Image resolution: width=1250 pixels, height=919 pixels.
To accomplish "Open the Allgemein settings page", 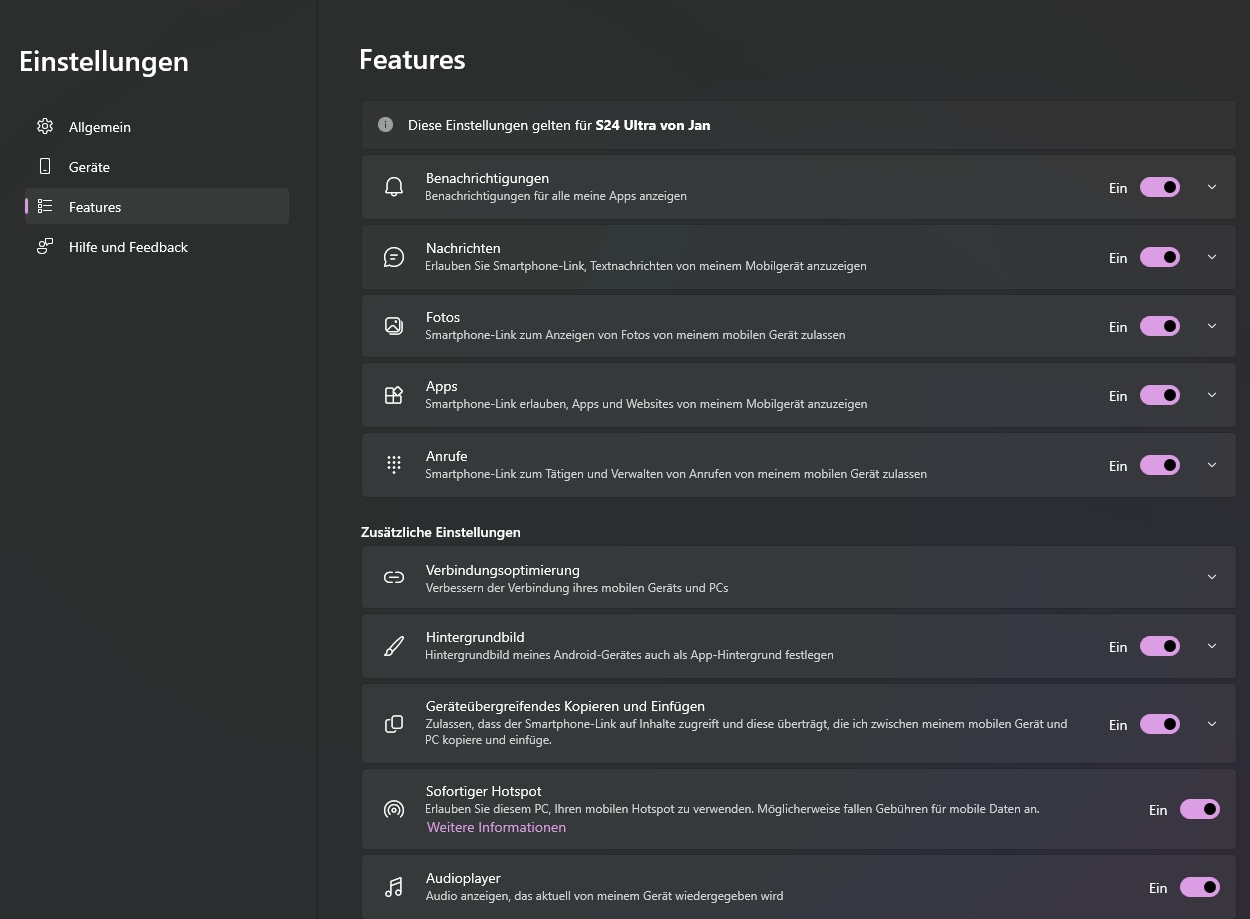I will click(100, 127).
